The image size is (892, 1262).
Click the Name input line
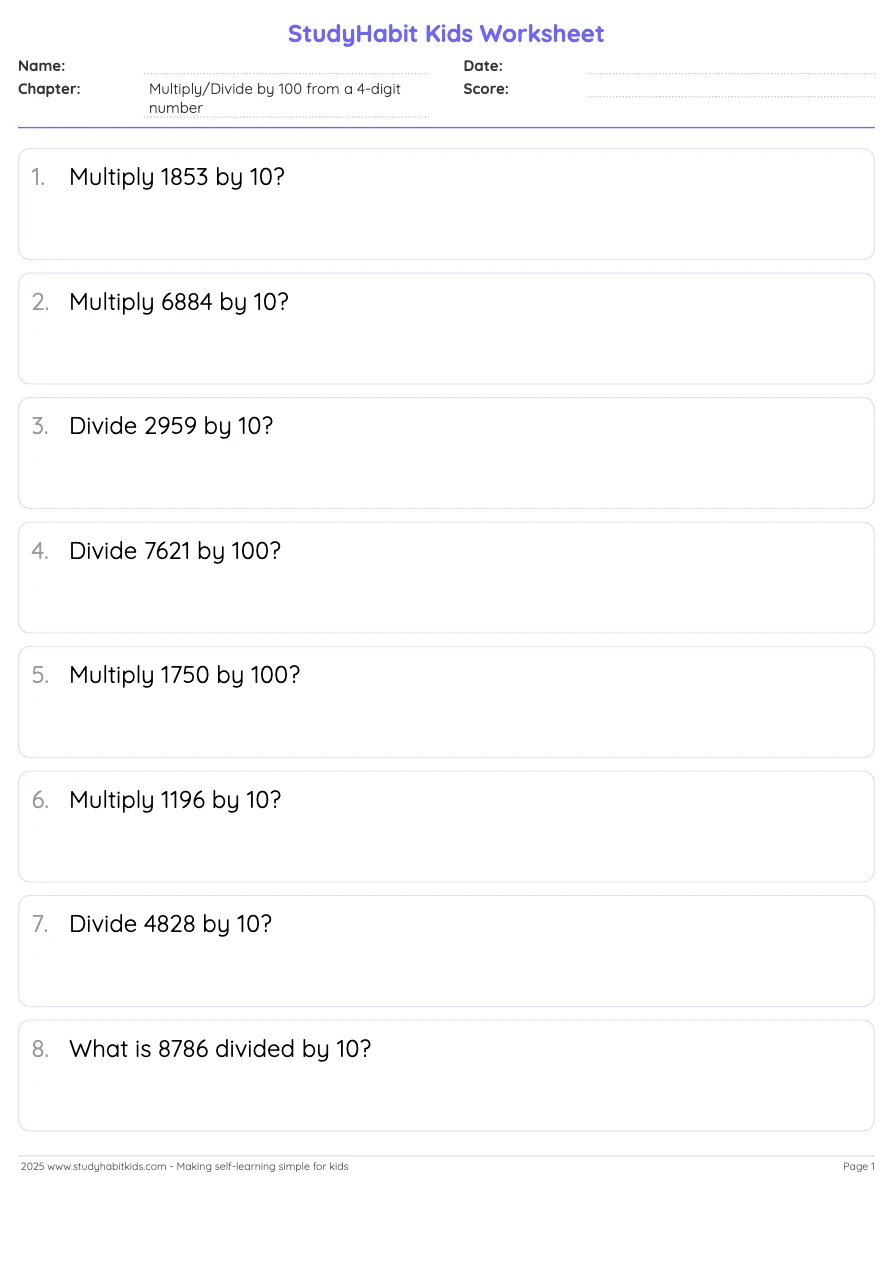tap(286, 67)
